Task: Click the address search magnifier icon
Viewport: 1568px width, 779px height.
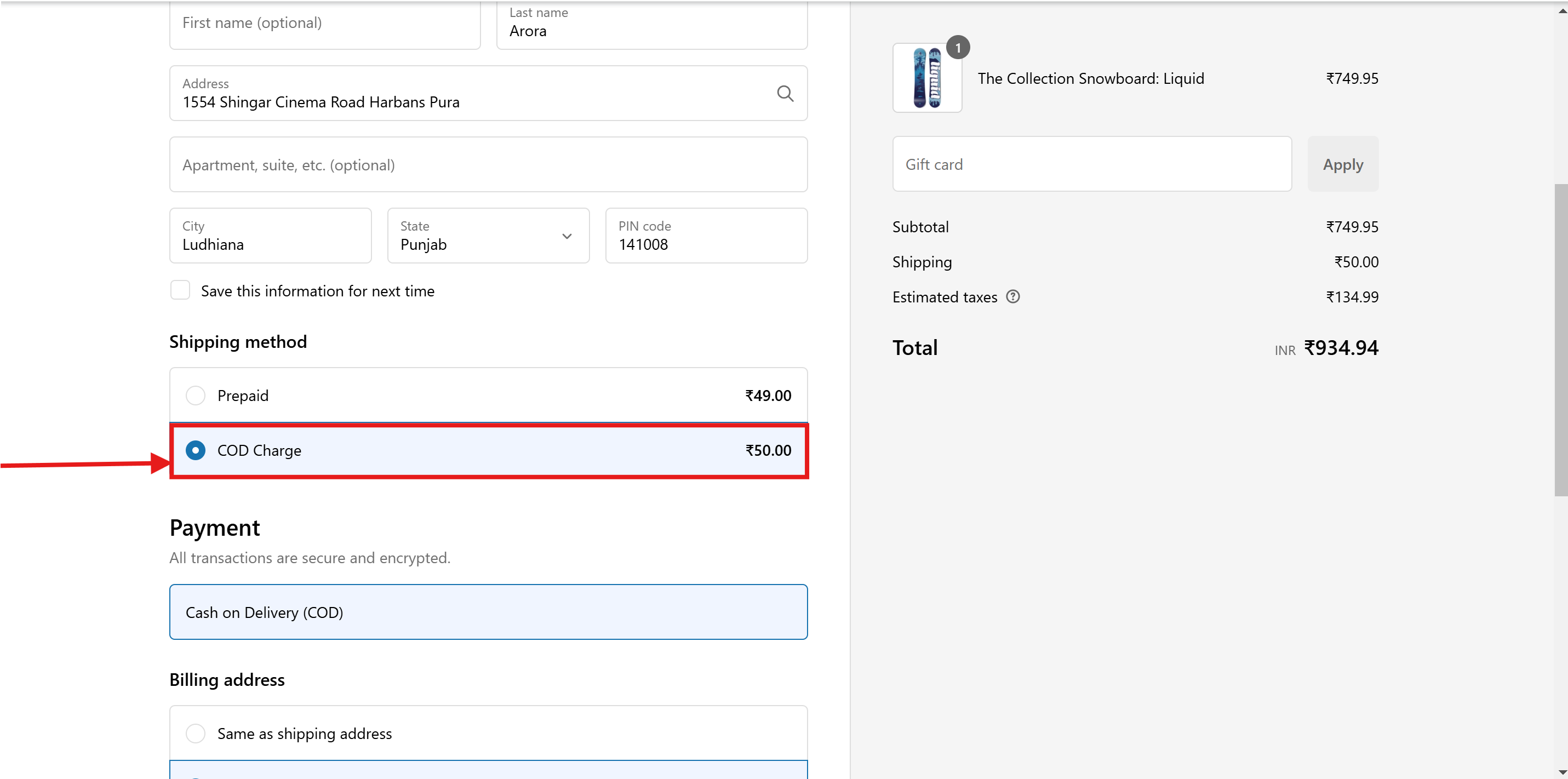Action: coord(785,93)
